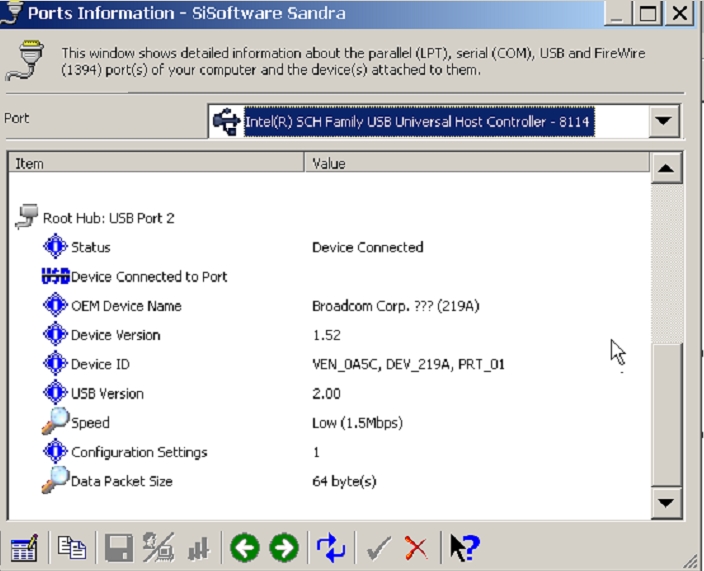Click the Data Packet Size magnifier icon
The height and width of the screenshot is (571, 704).
(x=55, y=480)
